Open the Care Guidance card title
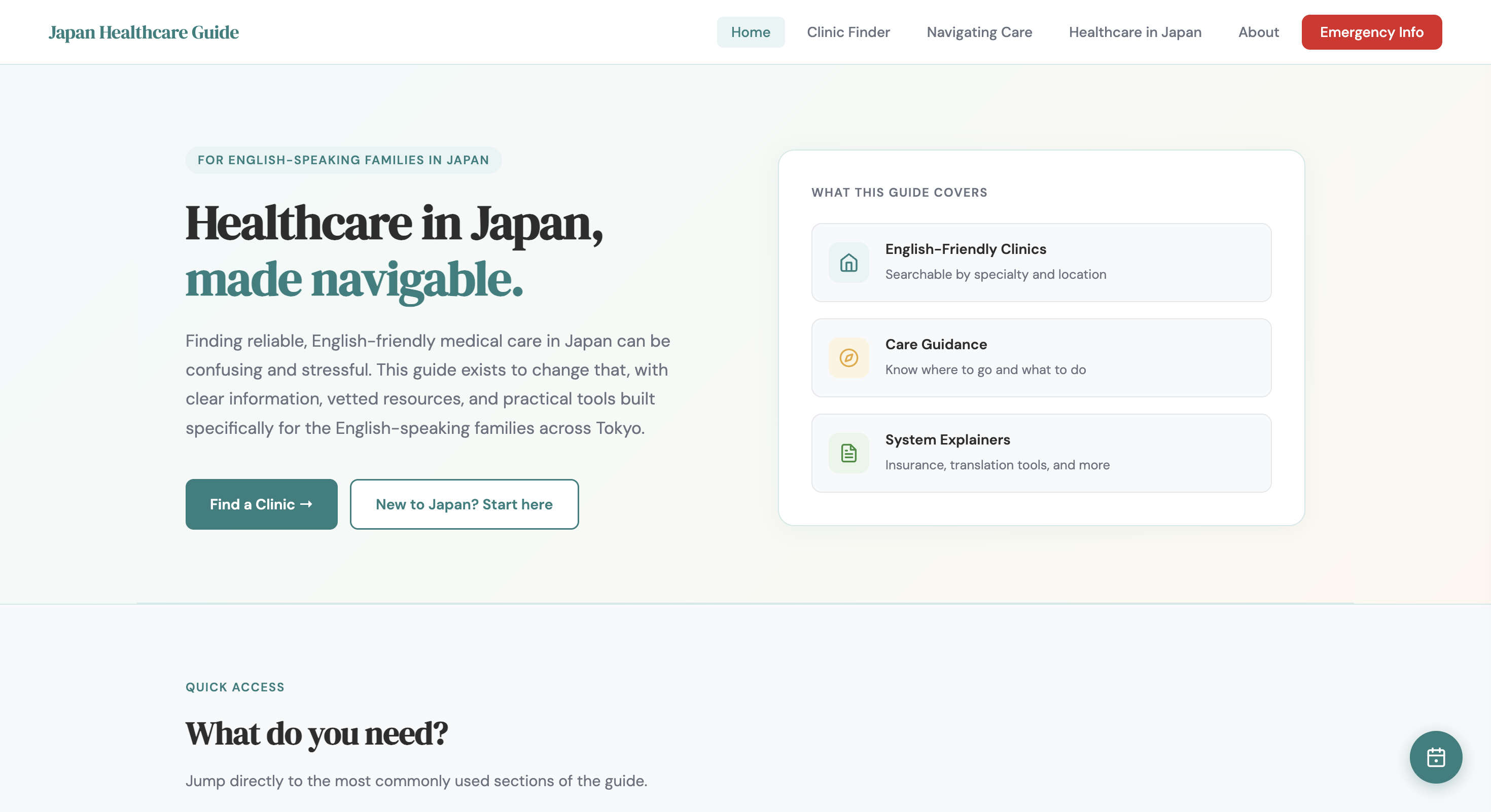This screenshot has width=1491, height=812. 936,344
